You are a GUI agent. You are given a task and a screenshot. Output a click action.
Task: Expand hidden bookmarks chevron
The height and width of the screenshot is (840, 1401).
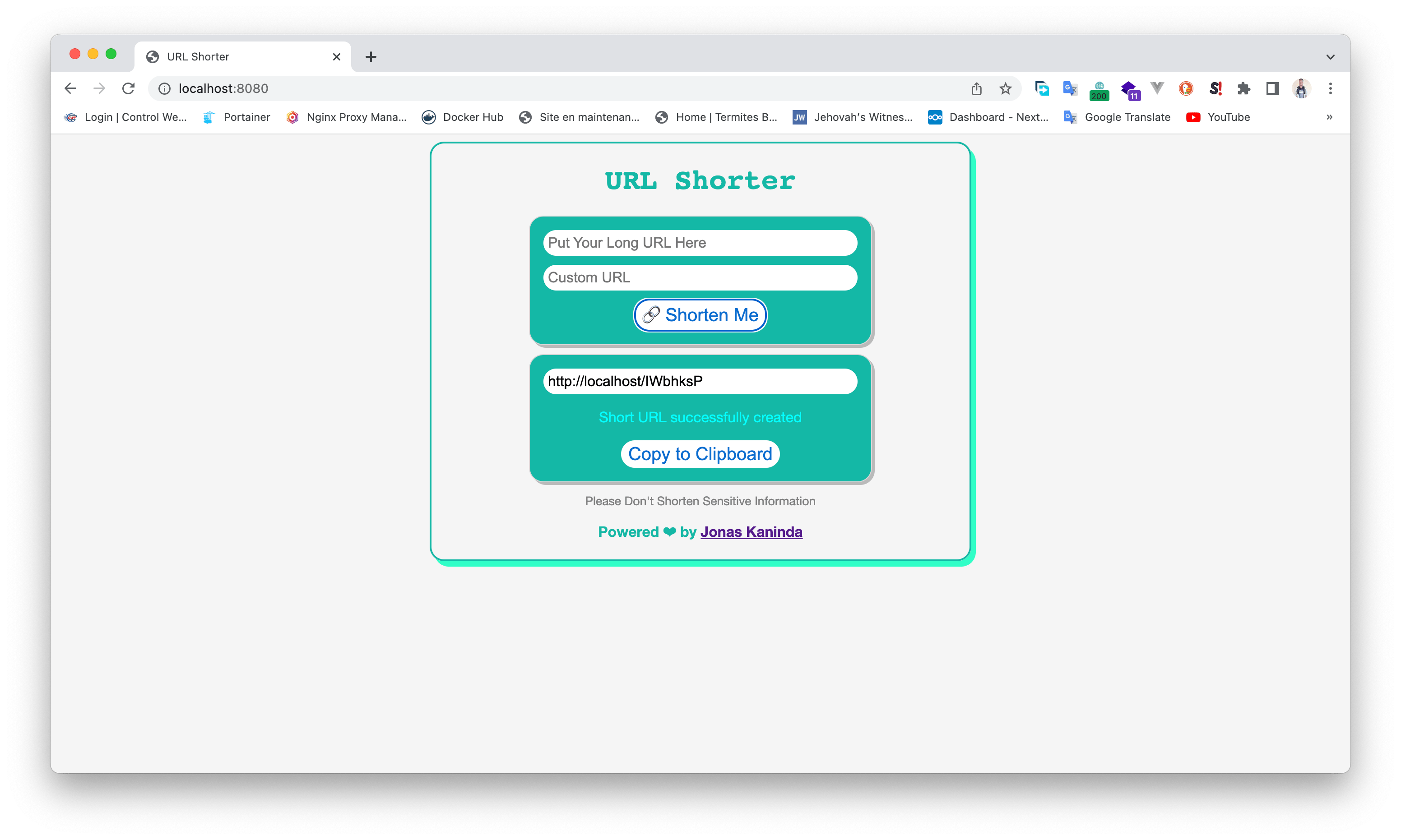tap(1329, 117)
